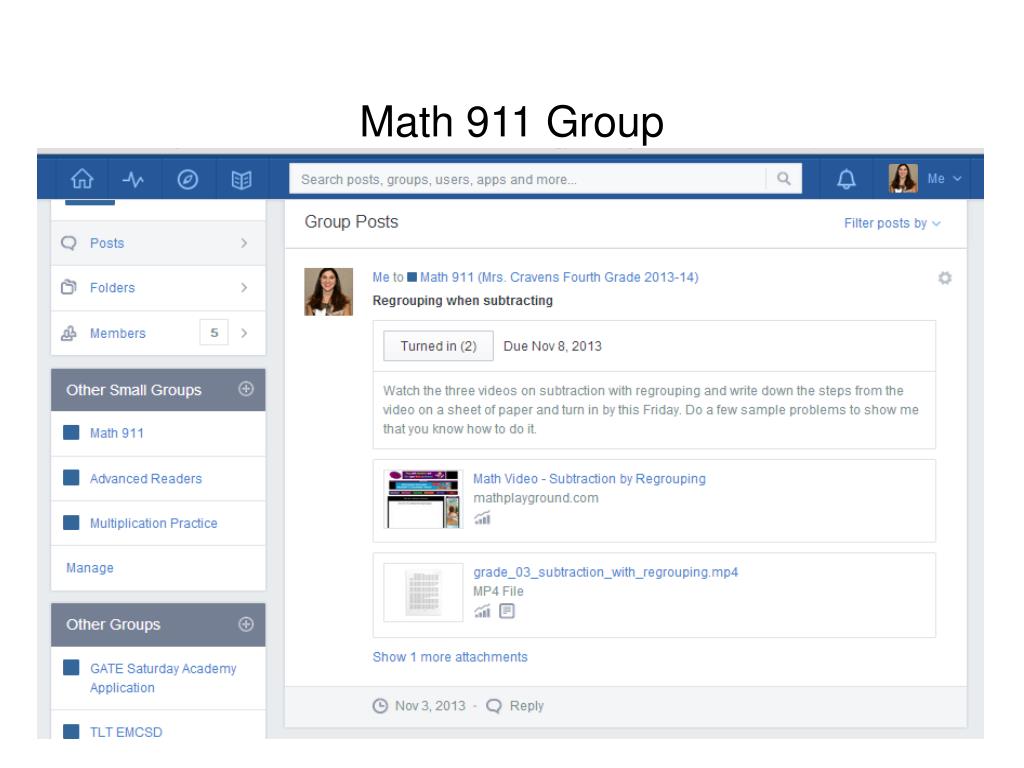Click the MP4 file thumbnail

pyautogui.click(x=423, y=592)
